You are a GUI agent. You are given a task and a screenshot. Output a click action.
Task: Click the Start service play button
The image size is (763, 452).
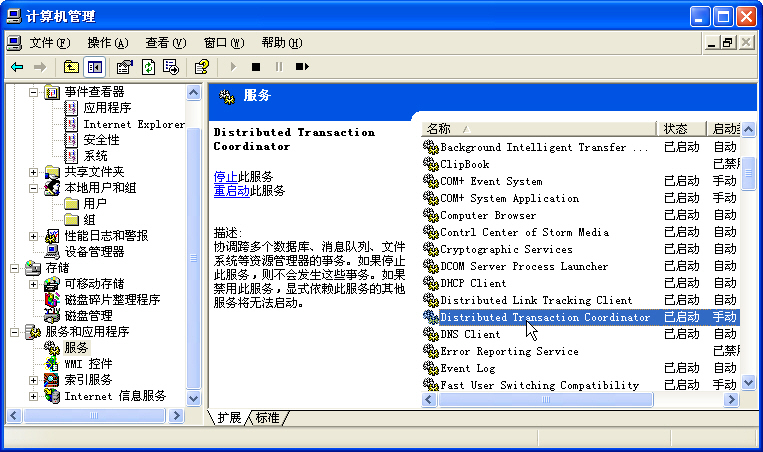coord(233,67)
